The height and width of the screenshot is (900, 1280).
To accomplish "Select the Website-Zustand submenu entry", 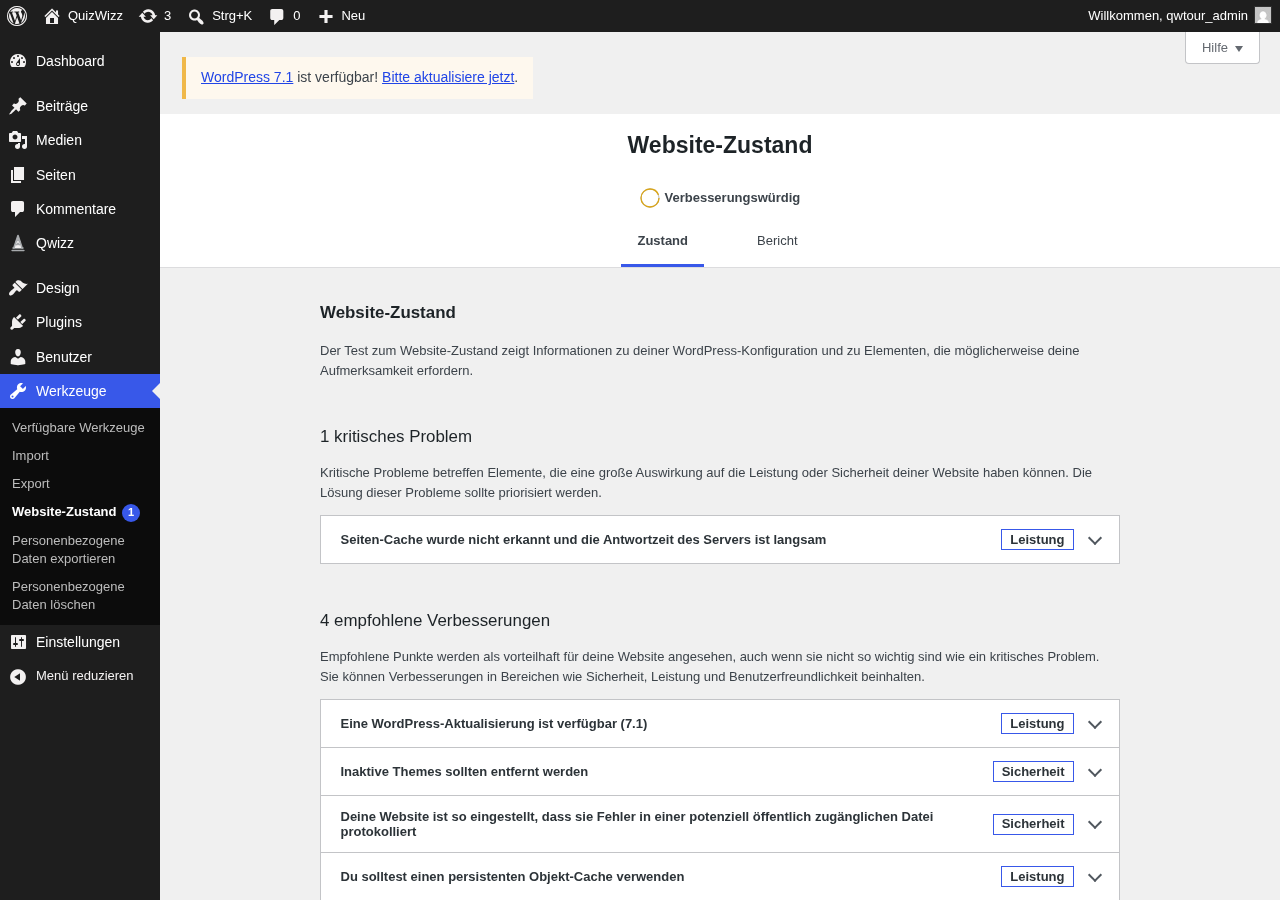I will coord(64,512).
